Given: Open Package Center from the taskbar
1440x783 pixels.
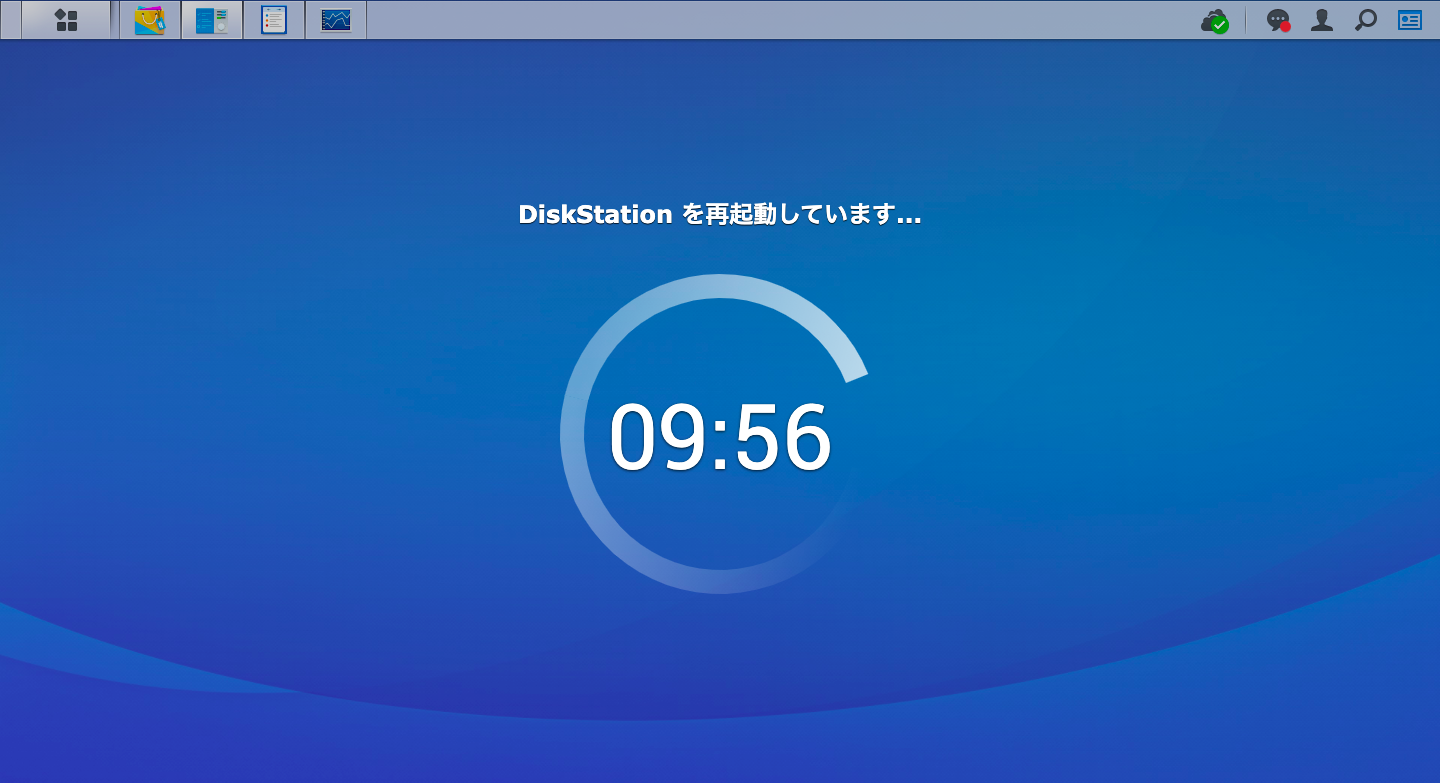Looking at the screenshot, I should click(150, 20).
